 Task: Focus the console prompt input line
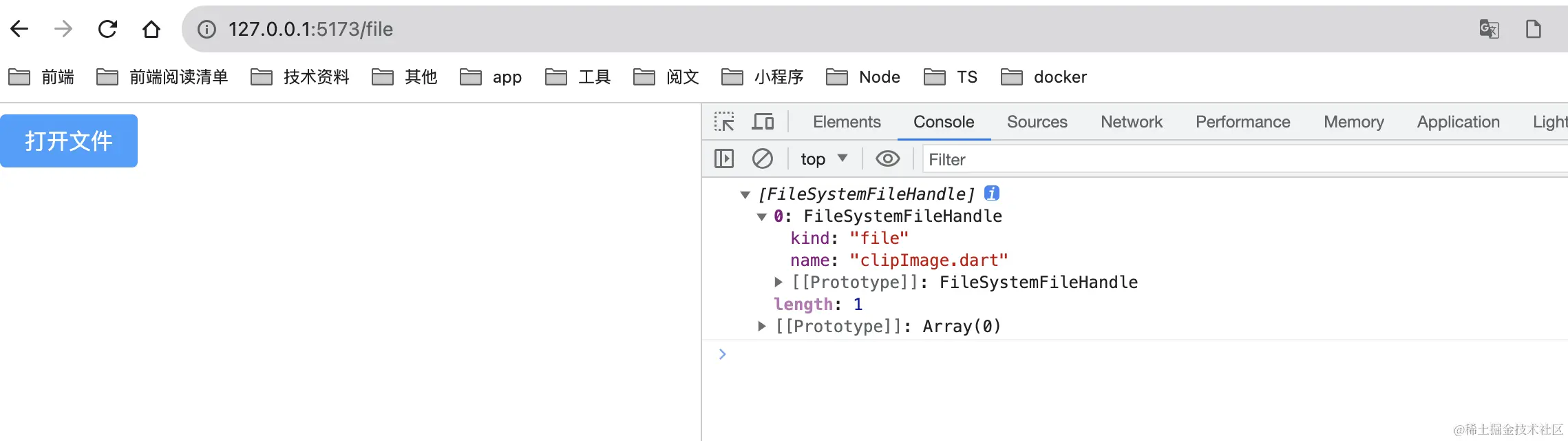coord(1143,354)
